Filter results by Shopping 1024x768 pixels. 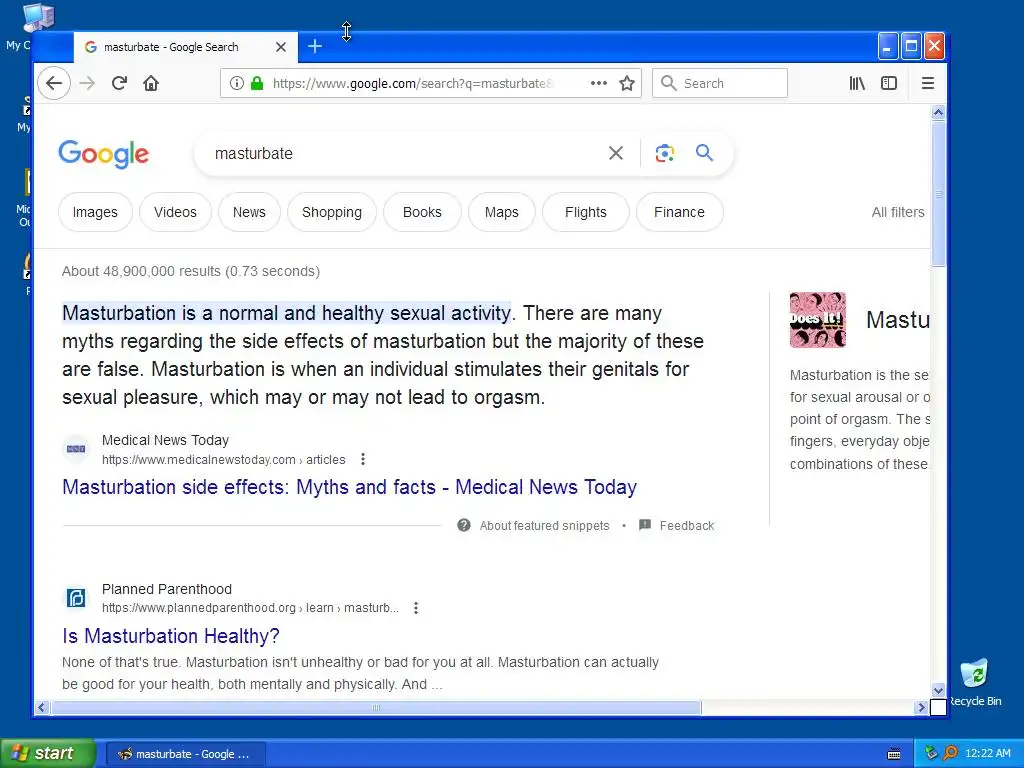(x=332, y=212)
